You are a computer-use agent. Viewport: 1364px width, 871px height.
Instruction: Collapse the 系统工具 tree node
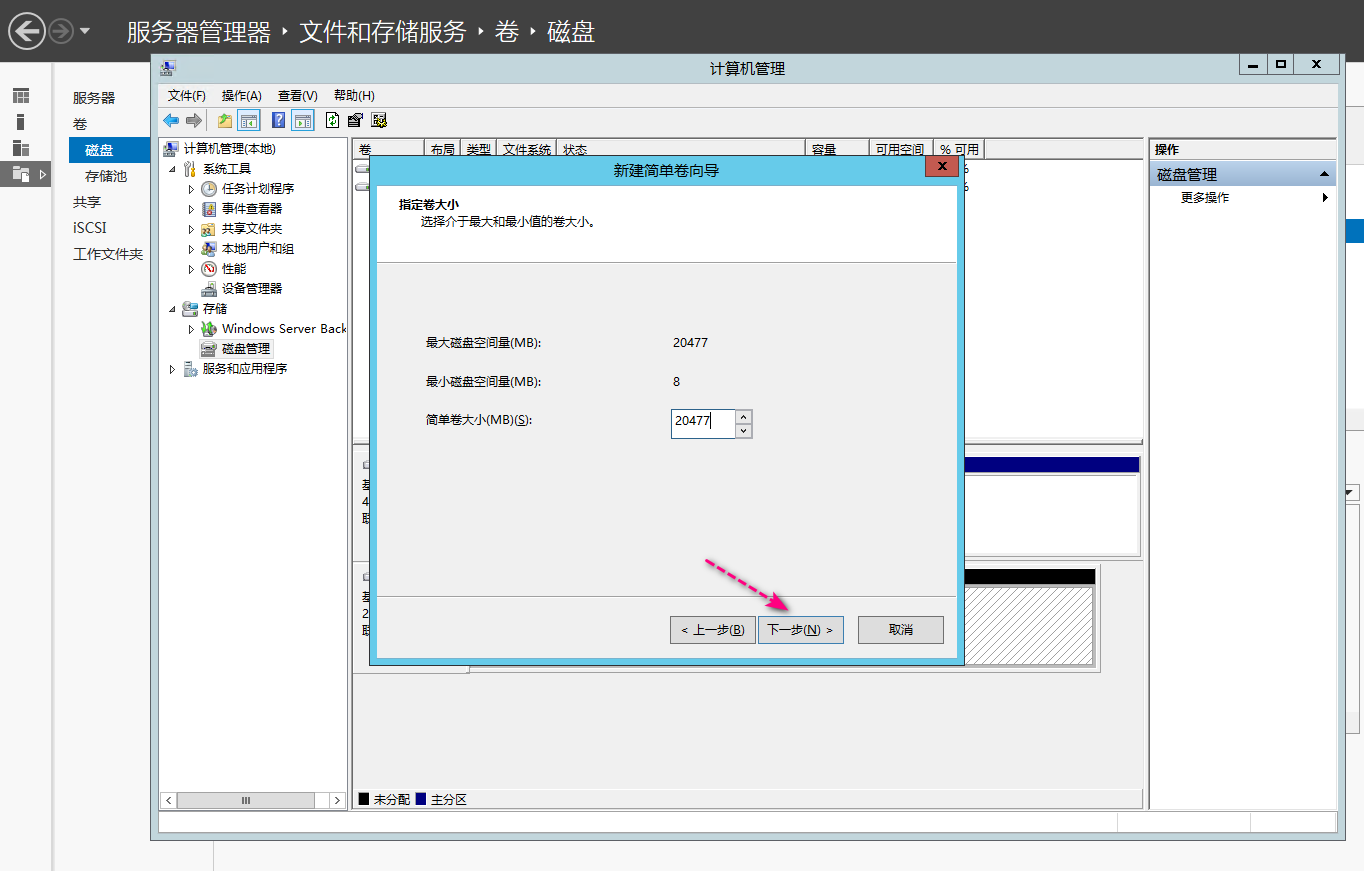pyautogui.click(x=172, y=169)
